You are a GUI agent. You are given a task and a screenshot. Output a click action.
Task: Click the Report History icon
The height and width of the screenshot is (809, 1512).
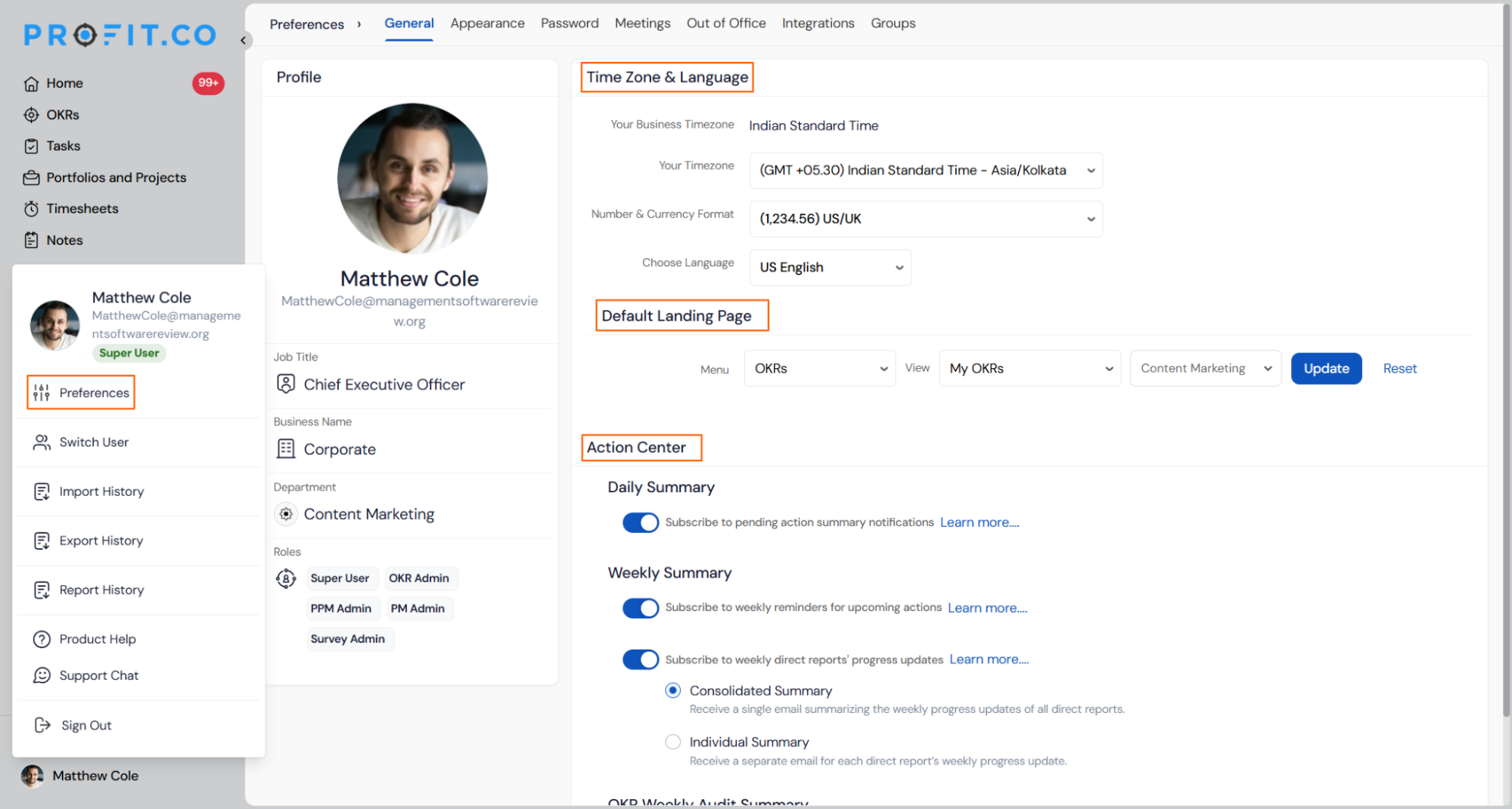pos(42,590)
